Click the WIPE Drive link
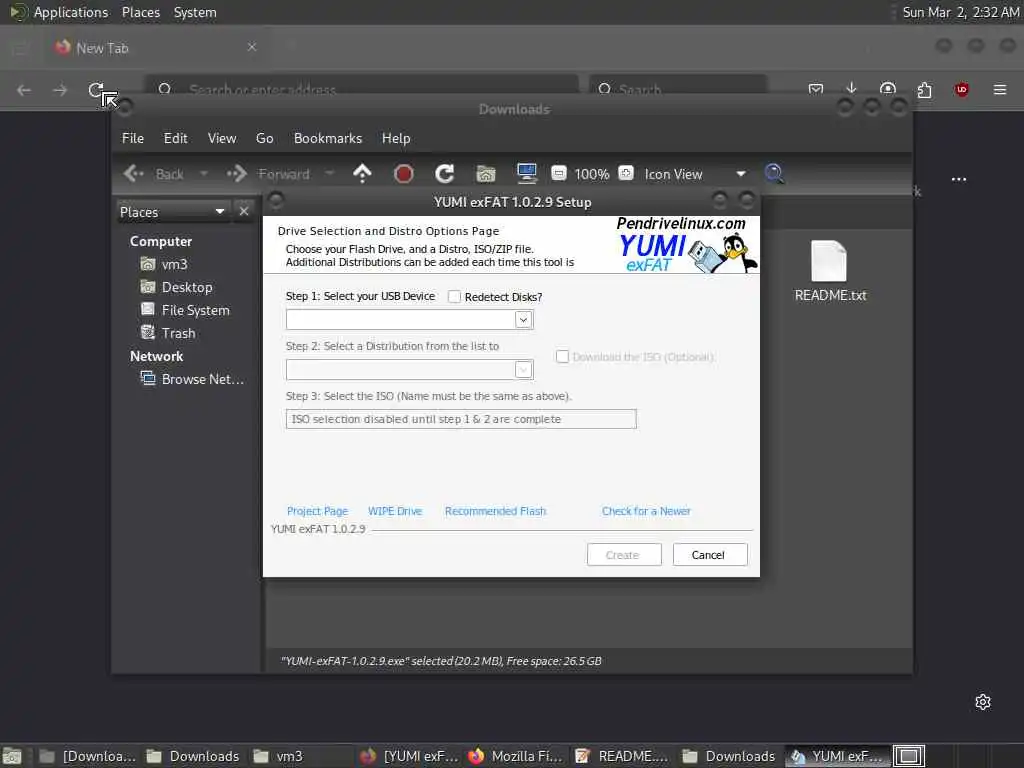Viewport: 1024px width, 768px height. [x=395, y=511]
